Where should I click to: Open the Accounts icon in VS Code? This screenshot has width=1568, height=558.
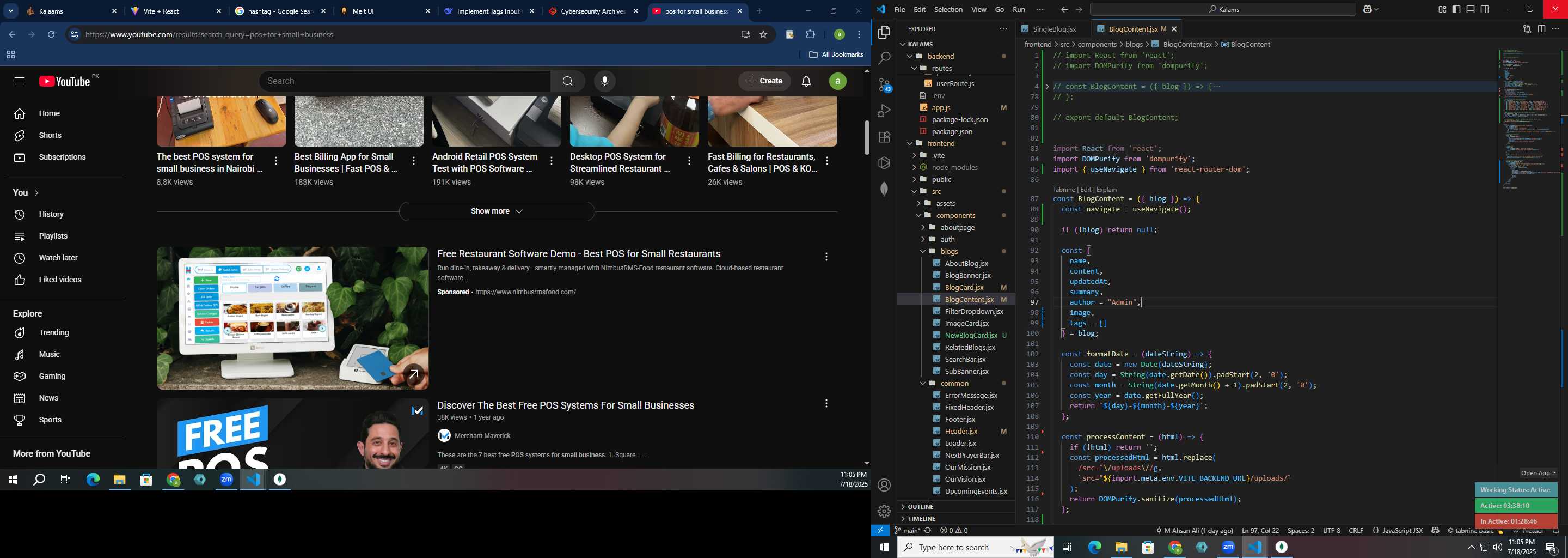[884, 485]
